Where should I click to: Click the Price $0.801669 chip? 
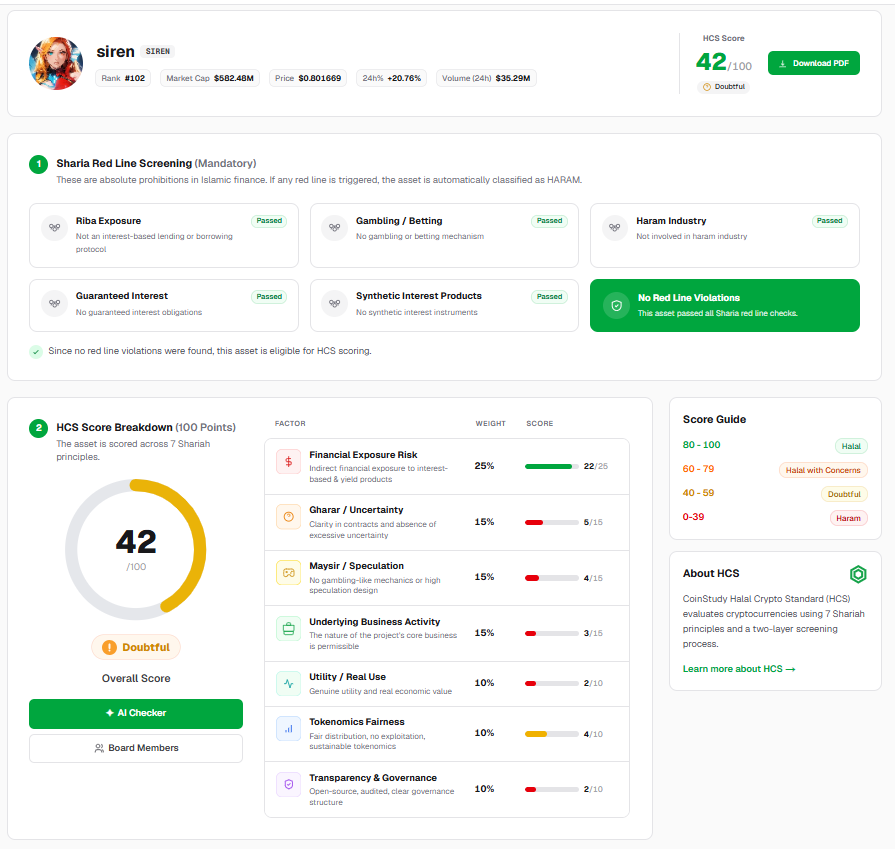[308, 78]
